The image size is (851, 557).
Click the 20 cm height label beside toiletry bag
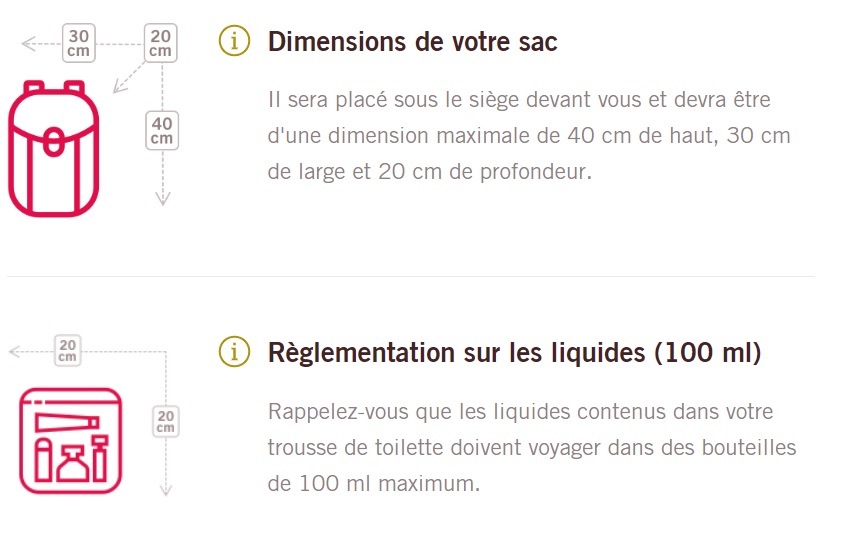click(166, 421)
